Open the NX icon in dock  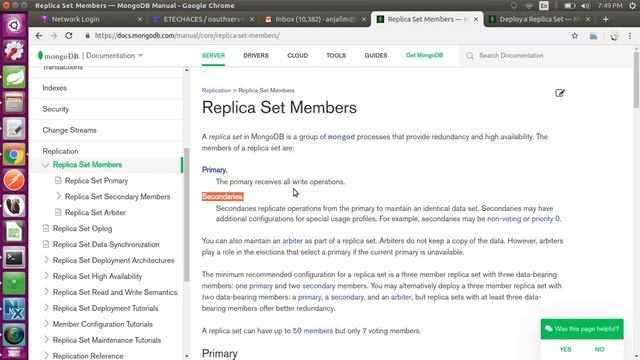[14, 309]
